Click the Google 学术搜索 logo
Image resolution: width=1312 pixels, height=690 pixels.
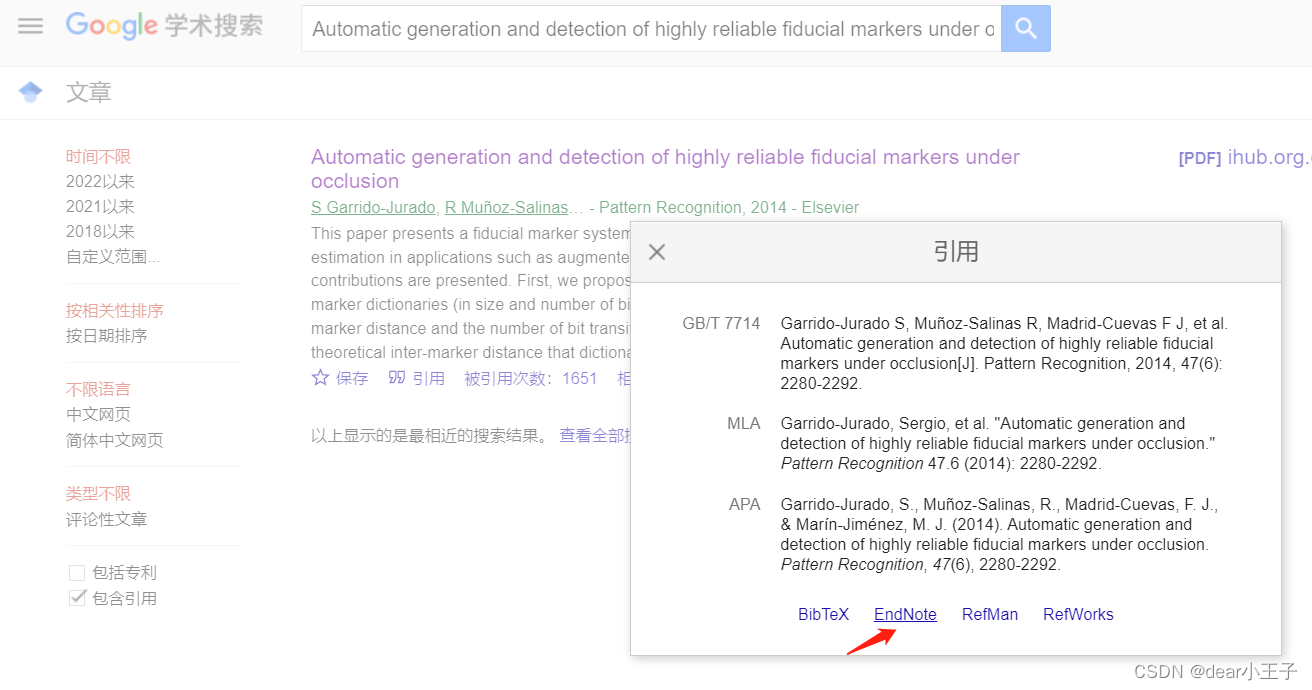click(x=164, y=26)
